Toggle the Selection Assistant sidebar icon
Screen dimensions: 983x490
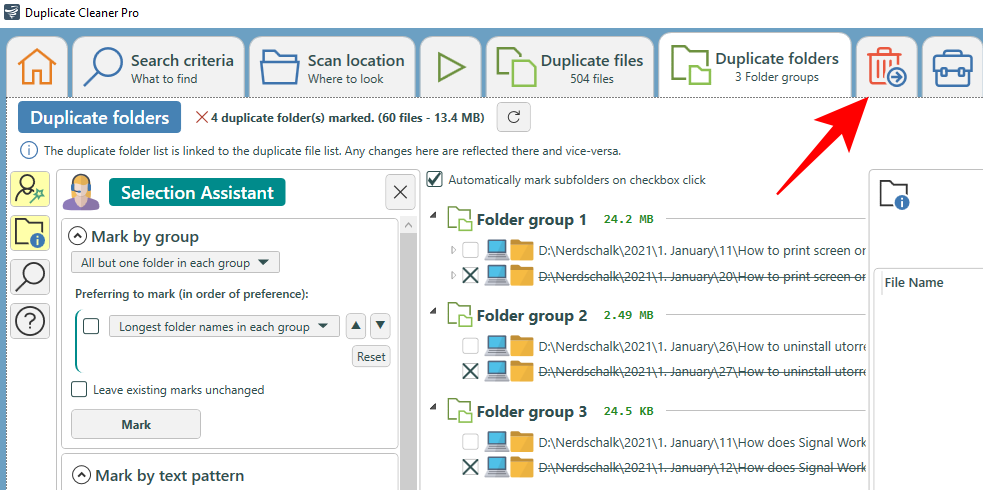pos(30,189)
